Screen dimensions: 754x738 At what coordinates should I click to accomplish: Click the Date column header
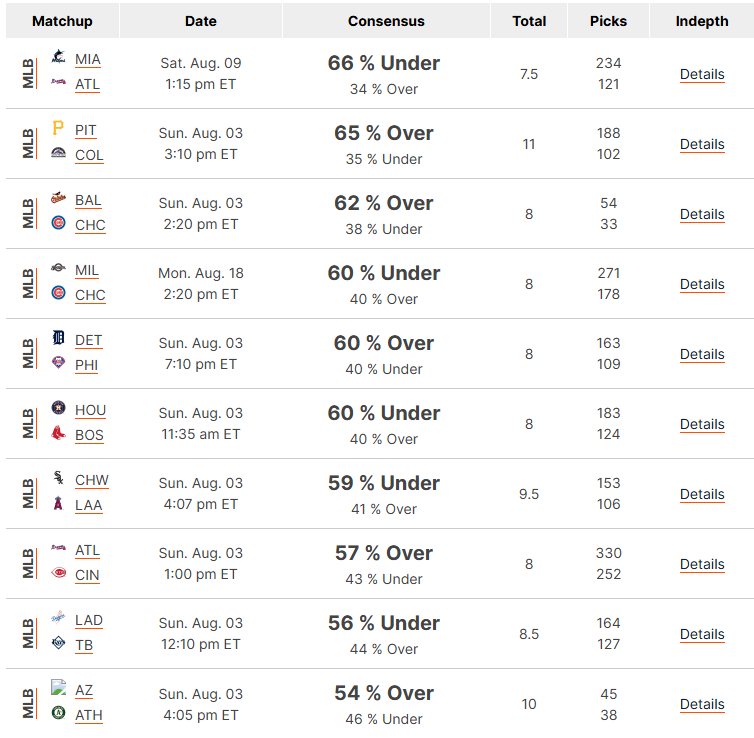coord(201,21)
